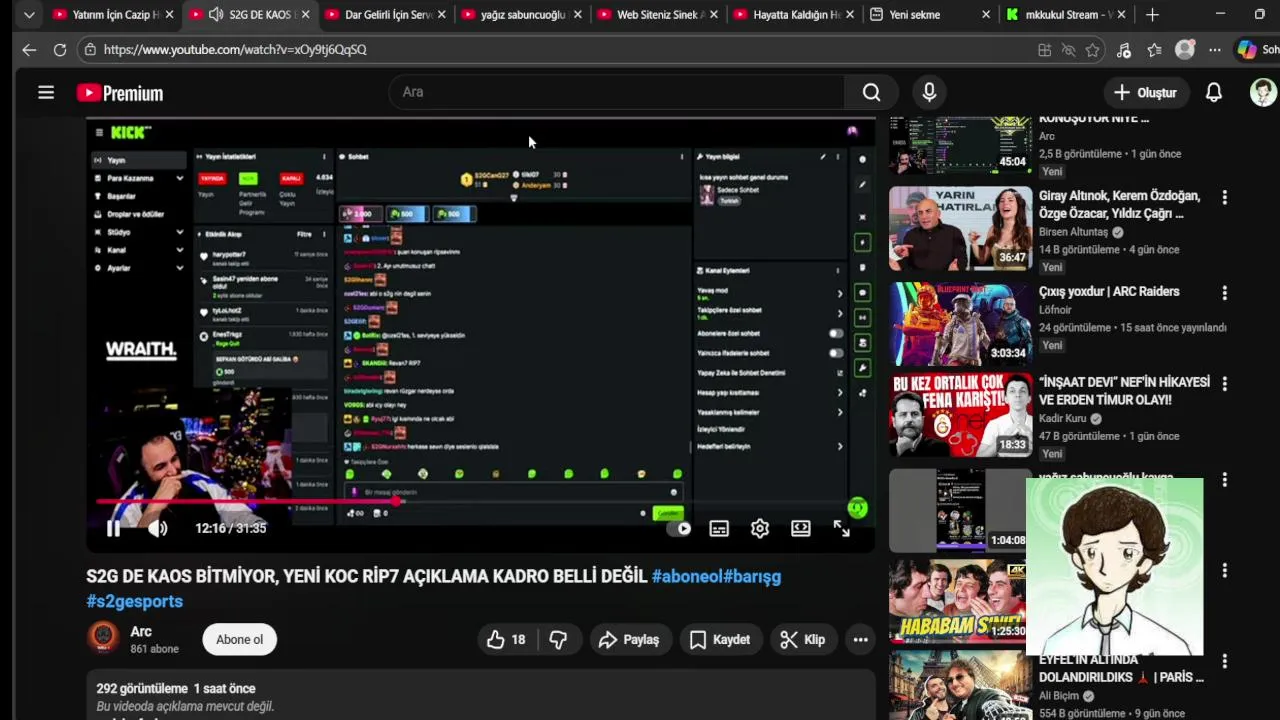Open the 1:04:08 video thumbnail
The height and width of the screenshot is (720, 1280).
point(960,510)
